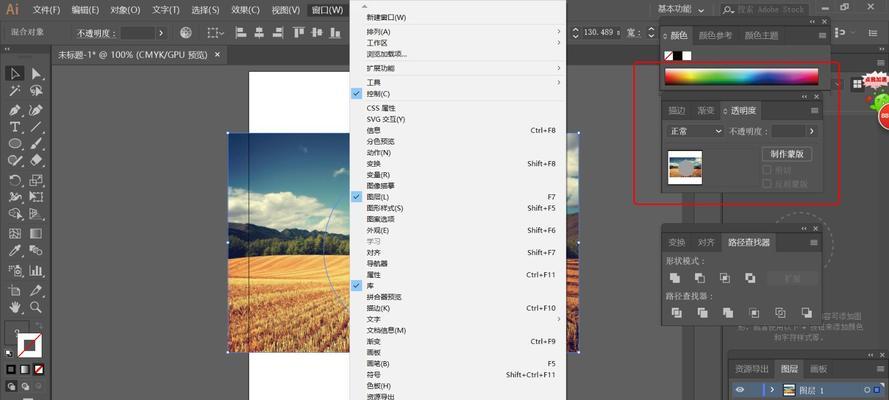889x400 pixels.
Task: Open the 扩展功能 submenu
Action: click(458, 68)
